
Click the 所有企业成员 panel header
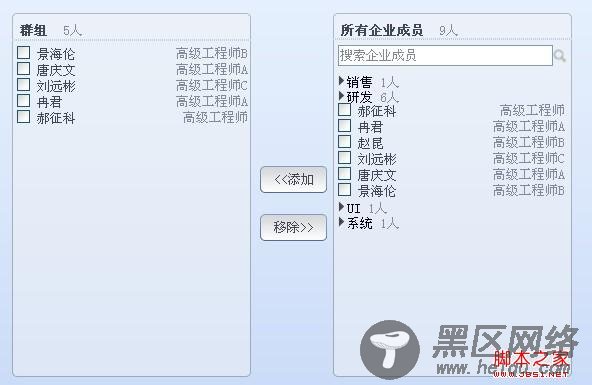click(x=382, y=30)
